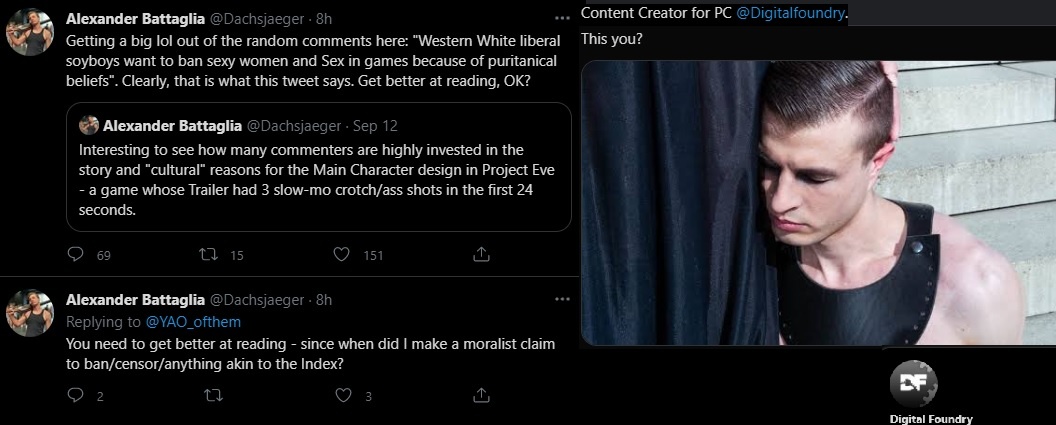
Task: Open more options on the second tweet
Action: 562,299
